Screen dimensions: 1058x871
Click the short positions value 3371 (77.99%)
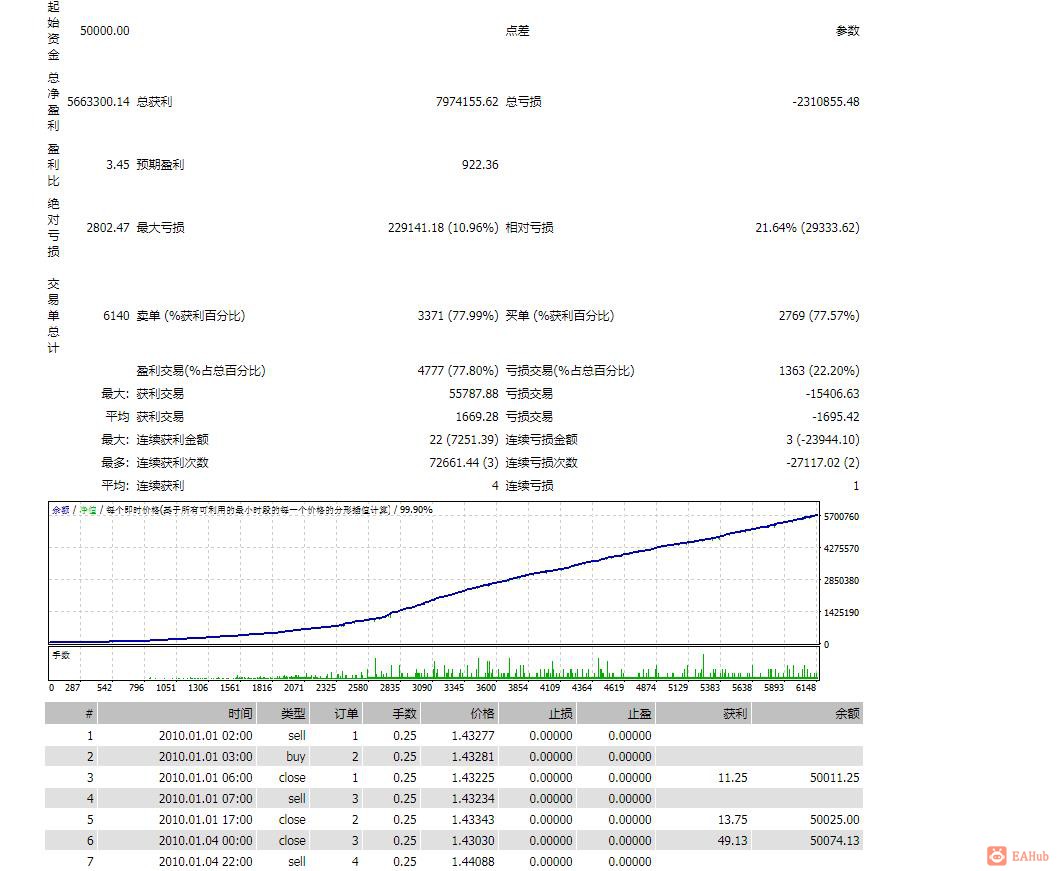click(x=457, y=316)
